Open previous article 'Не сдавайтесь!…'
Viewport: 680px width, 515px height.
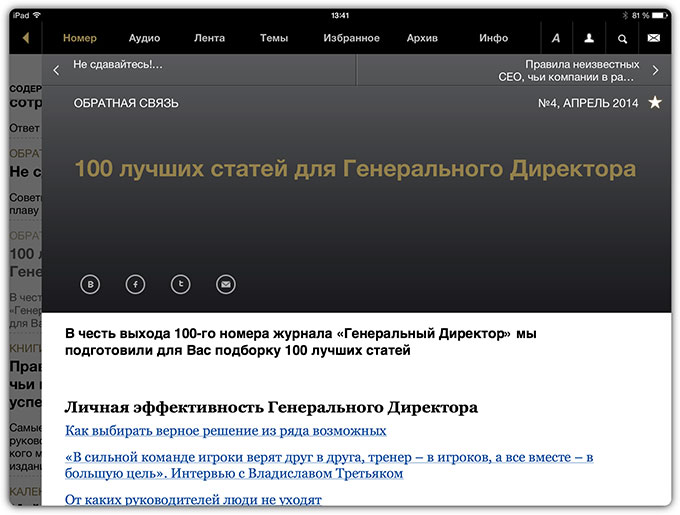tap(118, 65)
